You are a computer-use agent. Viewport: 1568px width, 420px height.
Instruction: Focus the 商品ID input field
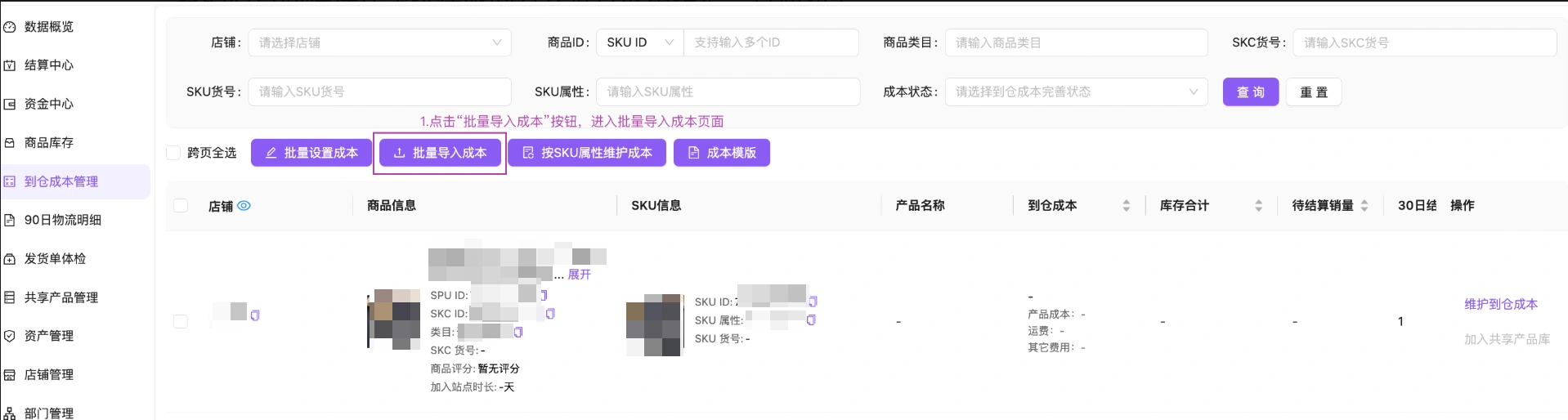[771, 42]
